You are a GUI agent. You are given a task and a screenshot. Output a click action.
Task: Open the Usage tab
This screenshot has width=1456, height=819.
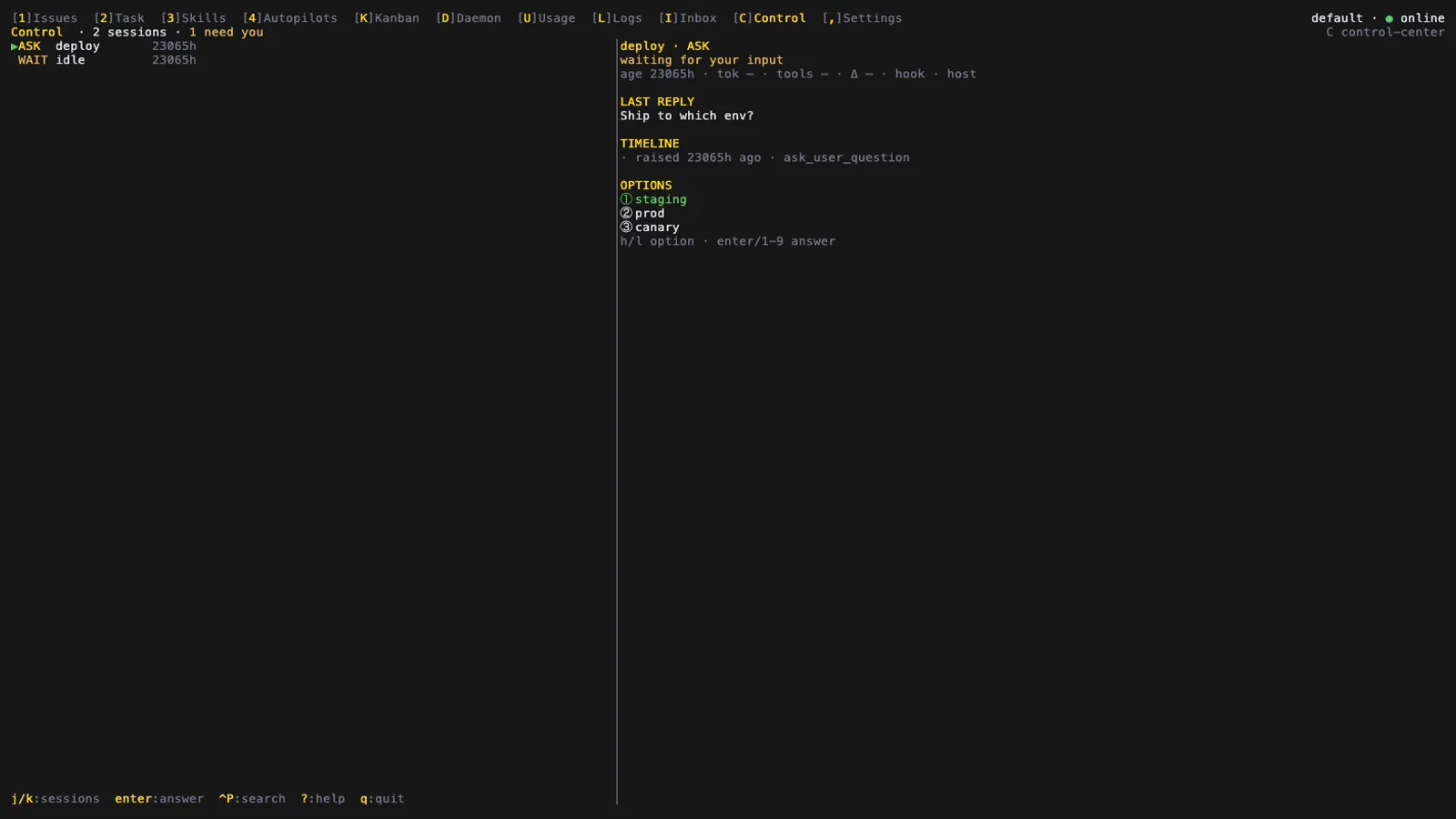coord(546,18)
